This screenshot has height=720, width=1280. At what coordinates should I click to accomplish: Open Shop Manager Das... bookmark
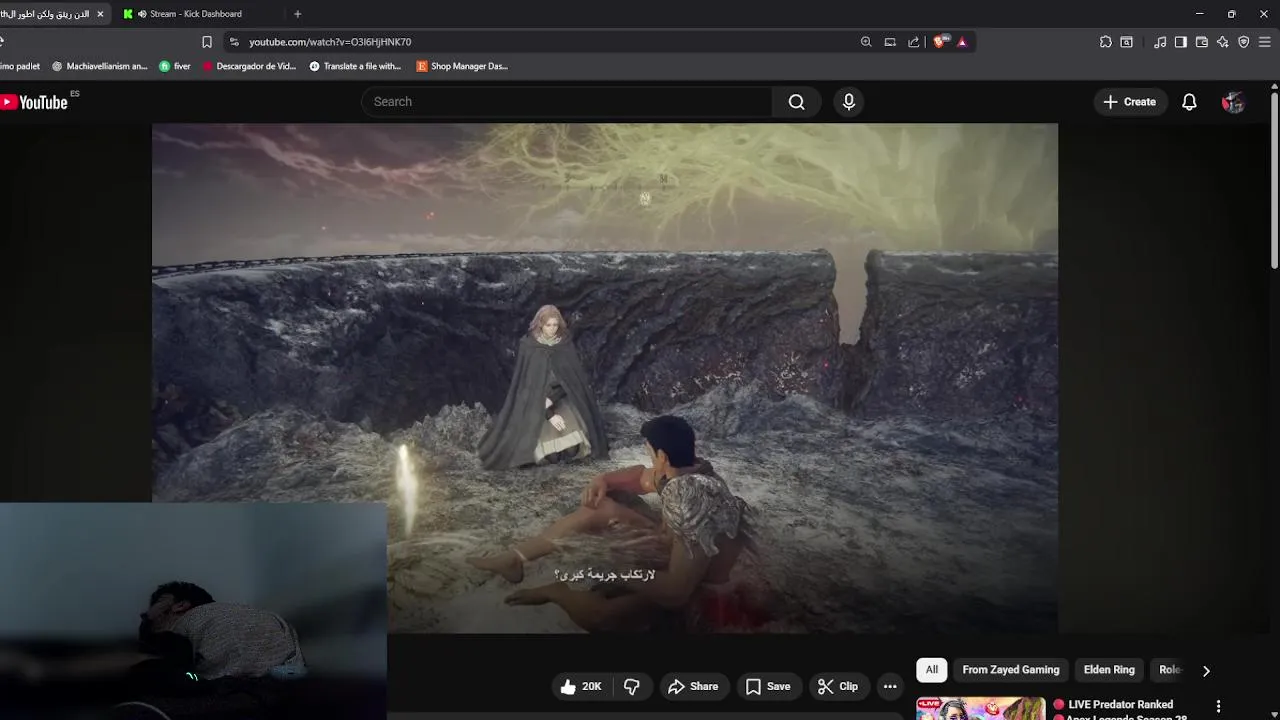(x=462, y=66)
